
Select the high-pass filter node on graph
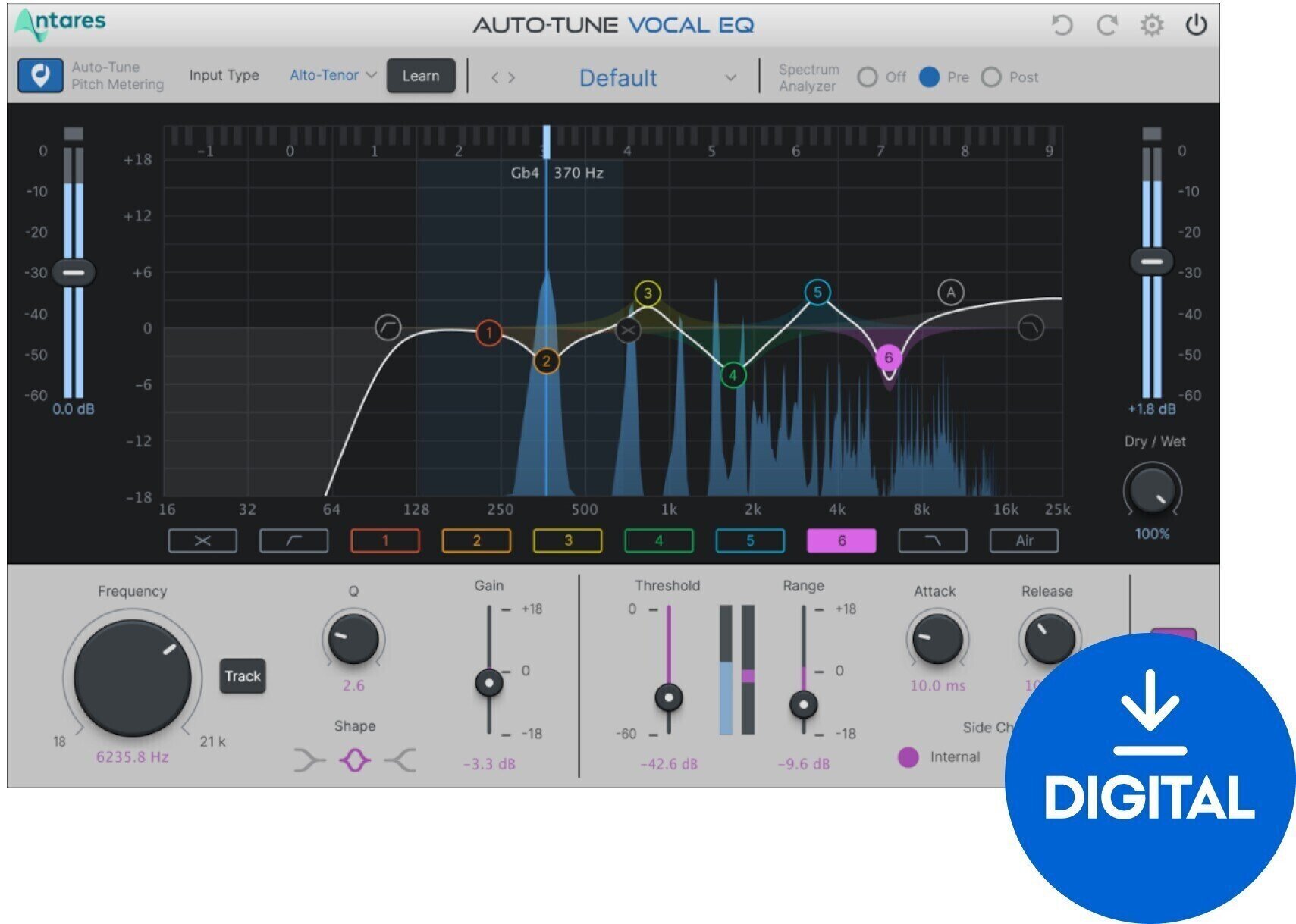[388, 327]
